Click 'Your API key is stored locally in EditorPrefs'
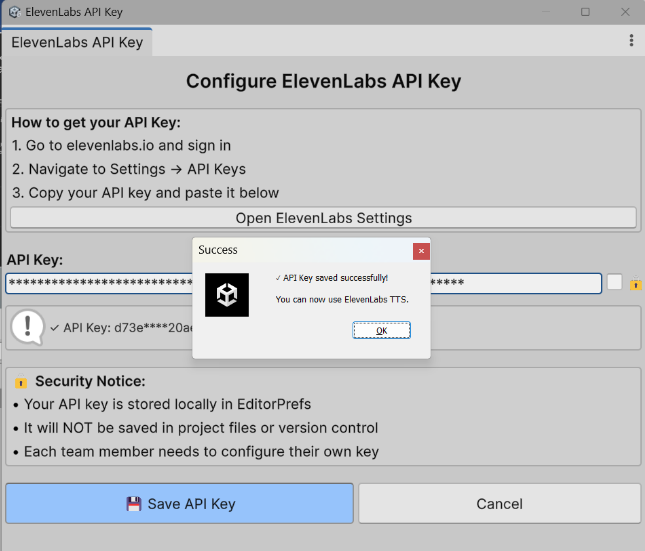This screenshot has height=551, width=645. tap(167, 404)
